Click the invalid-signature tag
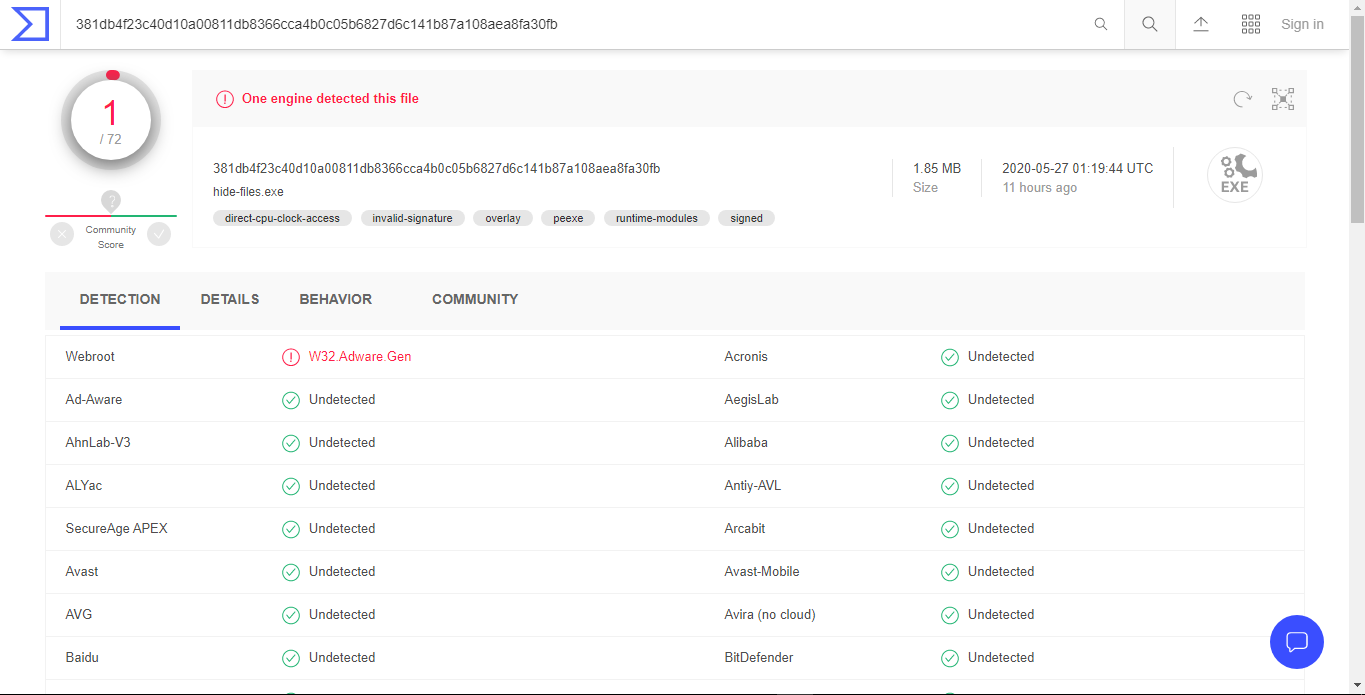This screenshot has width=1365, height=695. [x=412, y=218]
